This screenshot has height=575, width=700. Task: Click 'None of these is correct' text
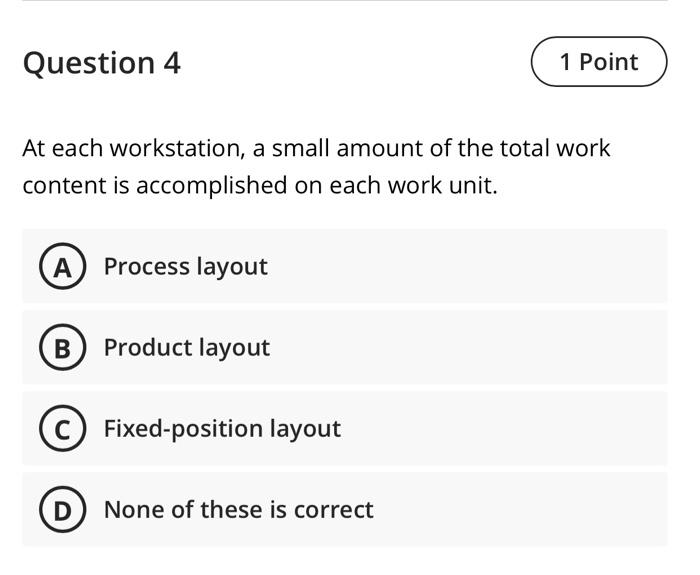click(x=238, y=510)
